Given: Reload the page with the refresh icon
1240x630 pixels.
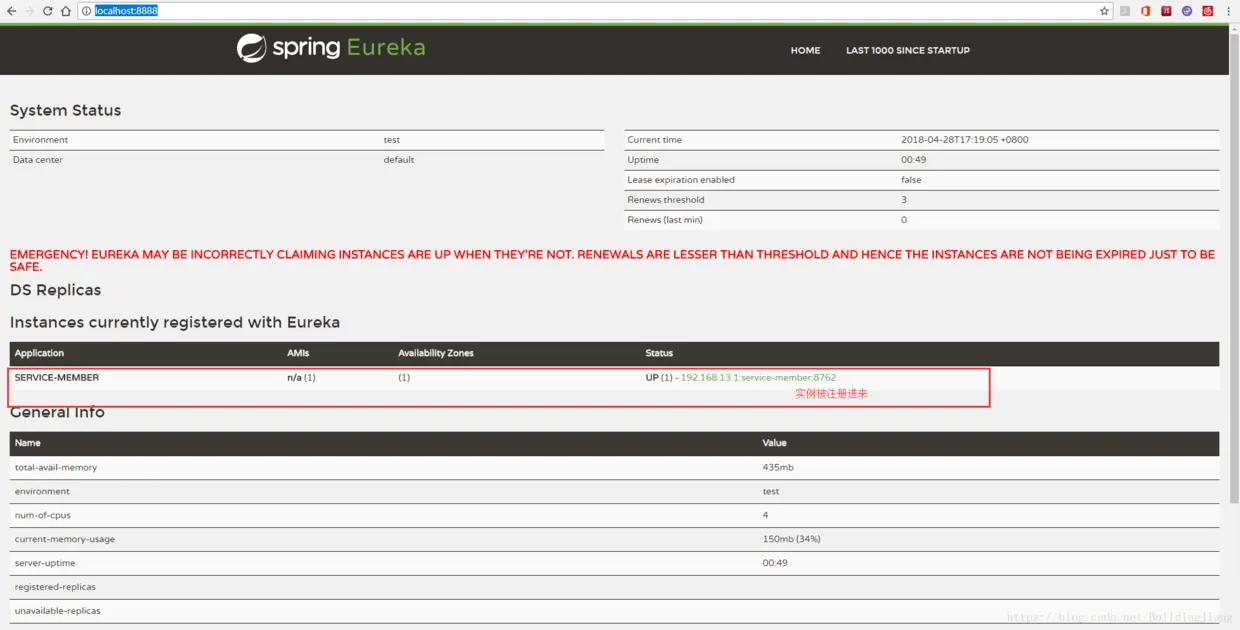Looking at the screenshot, I should 47,11.
